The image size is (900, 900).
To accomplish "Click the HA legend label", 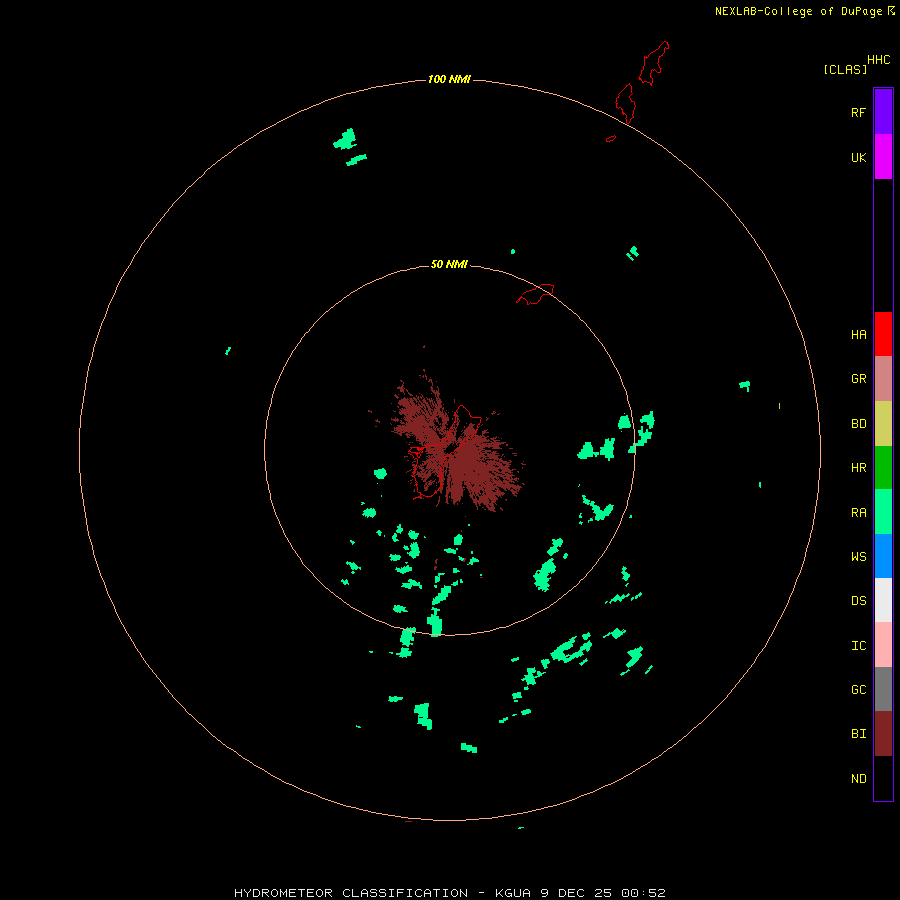I will click(859, 335).
